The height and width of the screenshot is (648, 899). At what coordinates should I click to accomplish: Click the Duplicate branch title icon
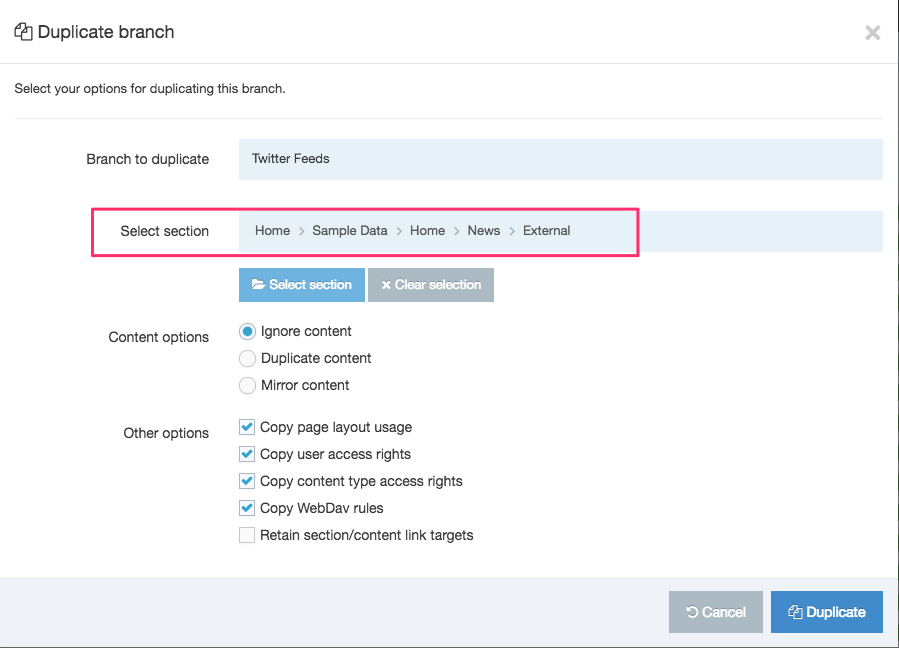point(23,32)
